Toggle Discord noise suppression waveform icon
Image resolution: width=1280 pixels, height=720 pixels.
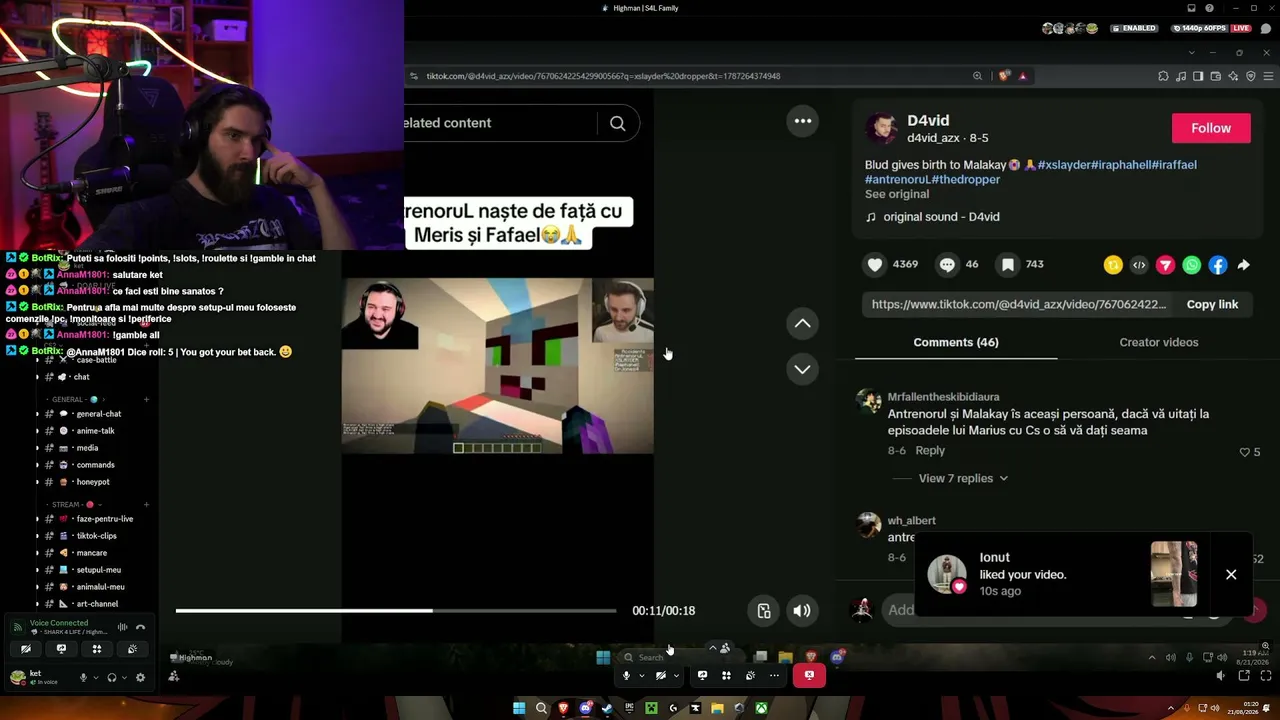click(122, 628)
